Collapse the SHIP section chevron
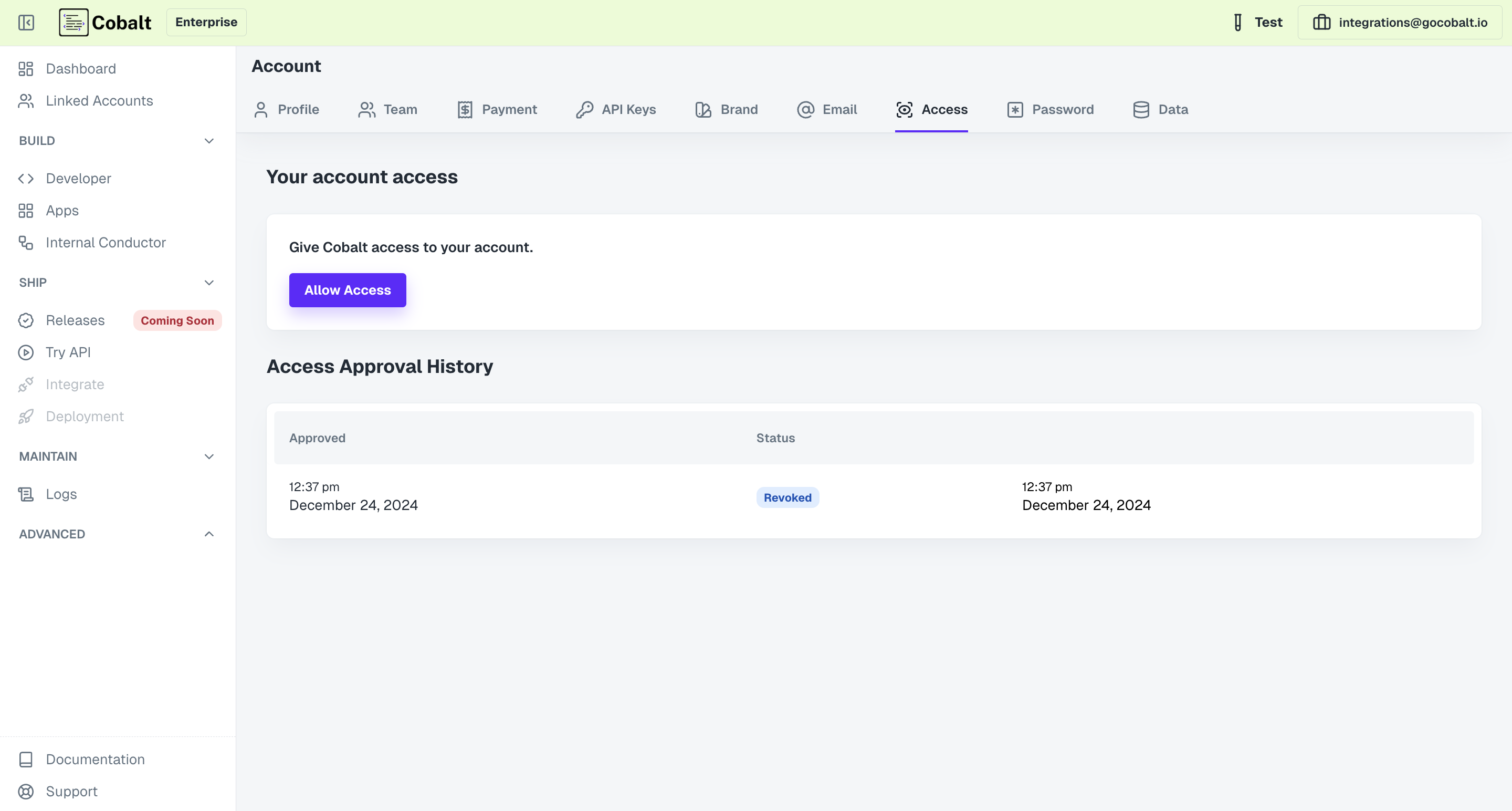1512x811 pixels. (x=209, y=283)
